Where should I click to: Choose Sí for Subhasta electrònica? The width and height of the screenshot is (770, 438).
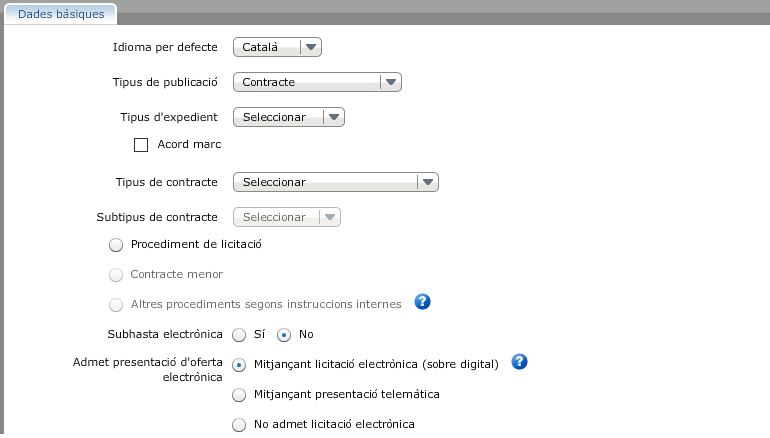tap(239, 334)
